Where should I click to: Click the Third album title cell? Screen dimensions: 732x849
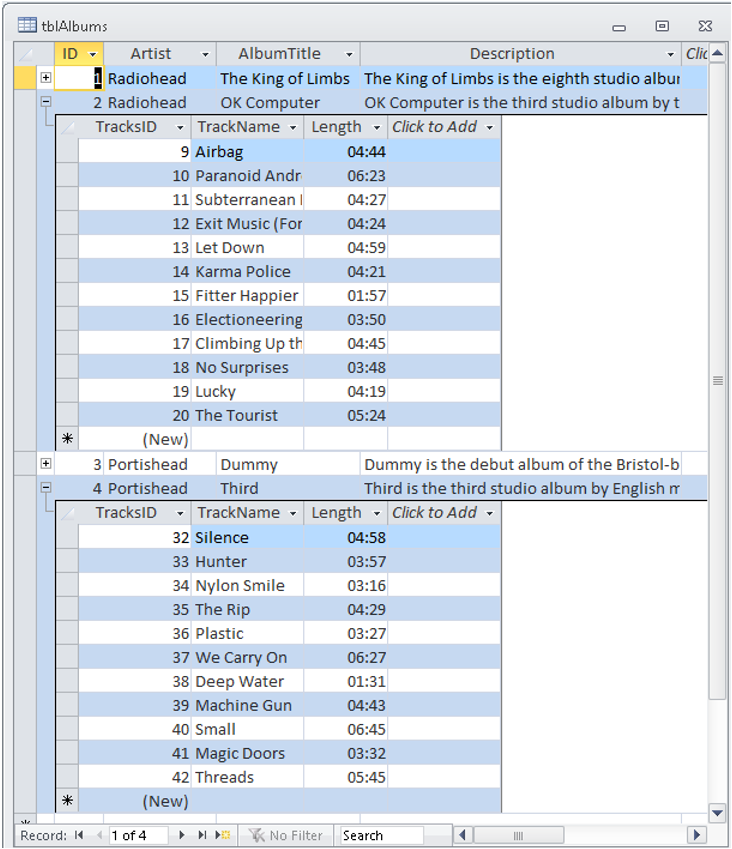click(x=288, y=488)
